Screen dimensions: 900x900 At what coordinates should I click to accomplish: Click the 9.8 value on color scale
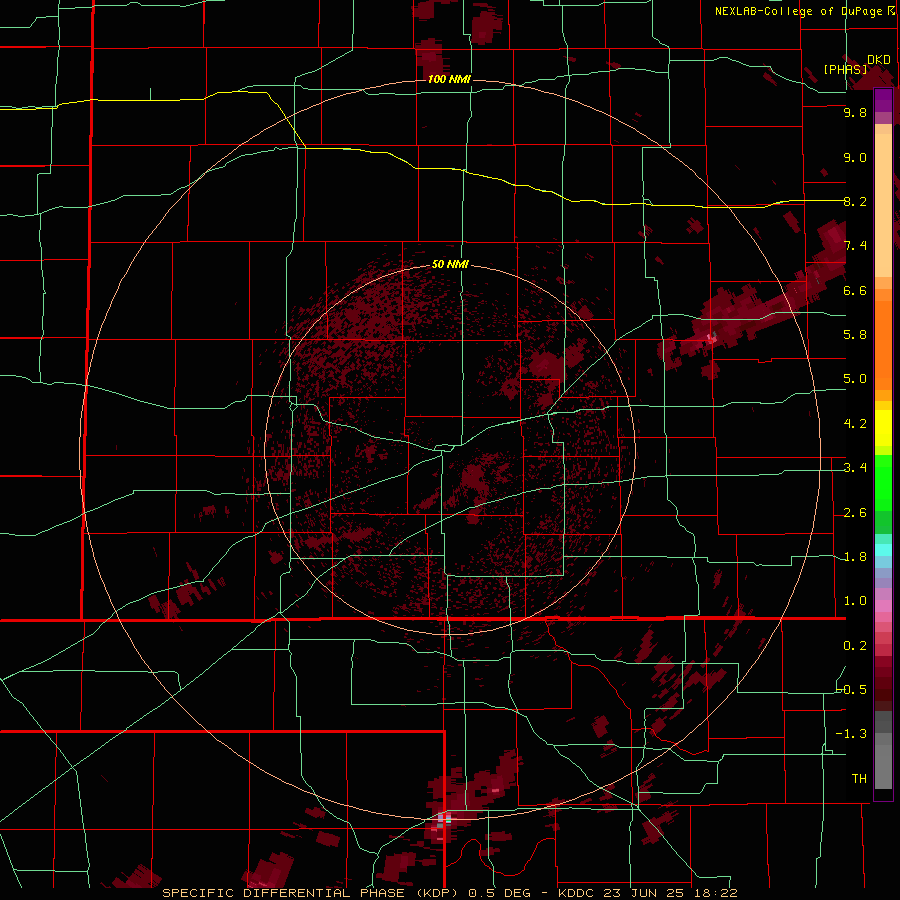[x=855, y=112]
